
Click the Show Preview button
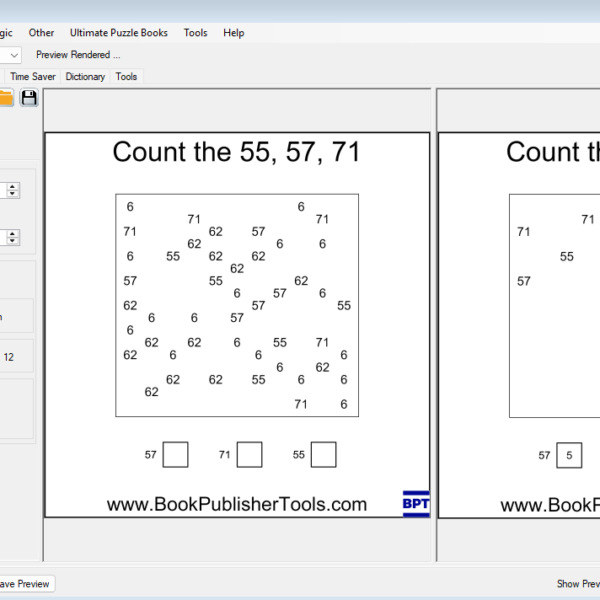click(x=578, y=584)
